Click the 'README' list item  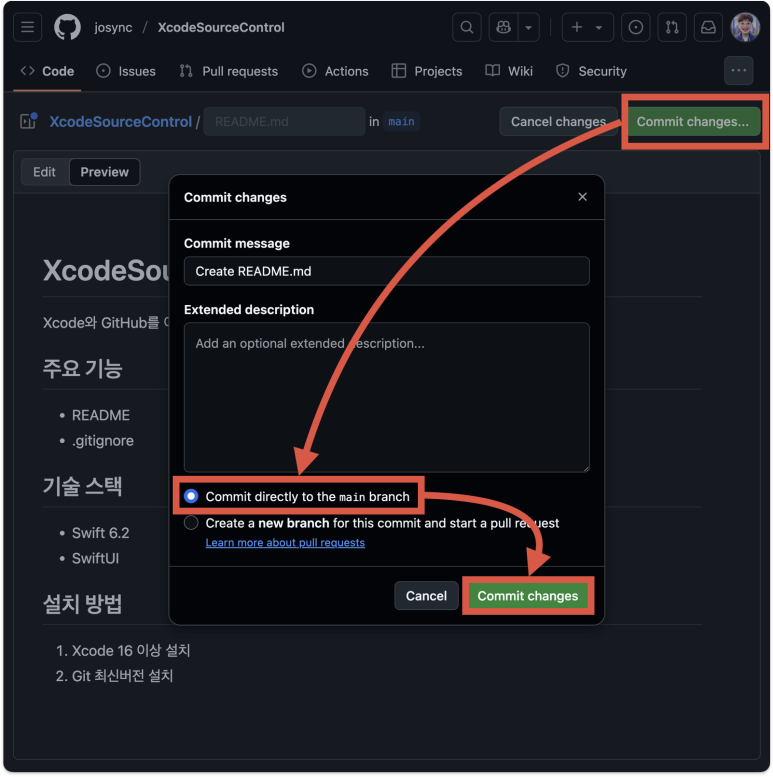[101, 415]
